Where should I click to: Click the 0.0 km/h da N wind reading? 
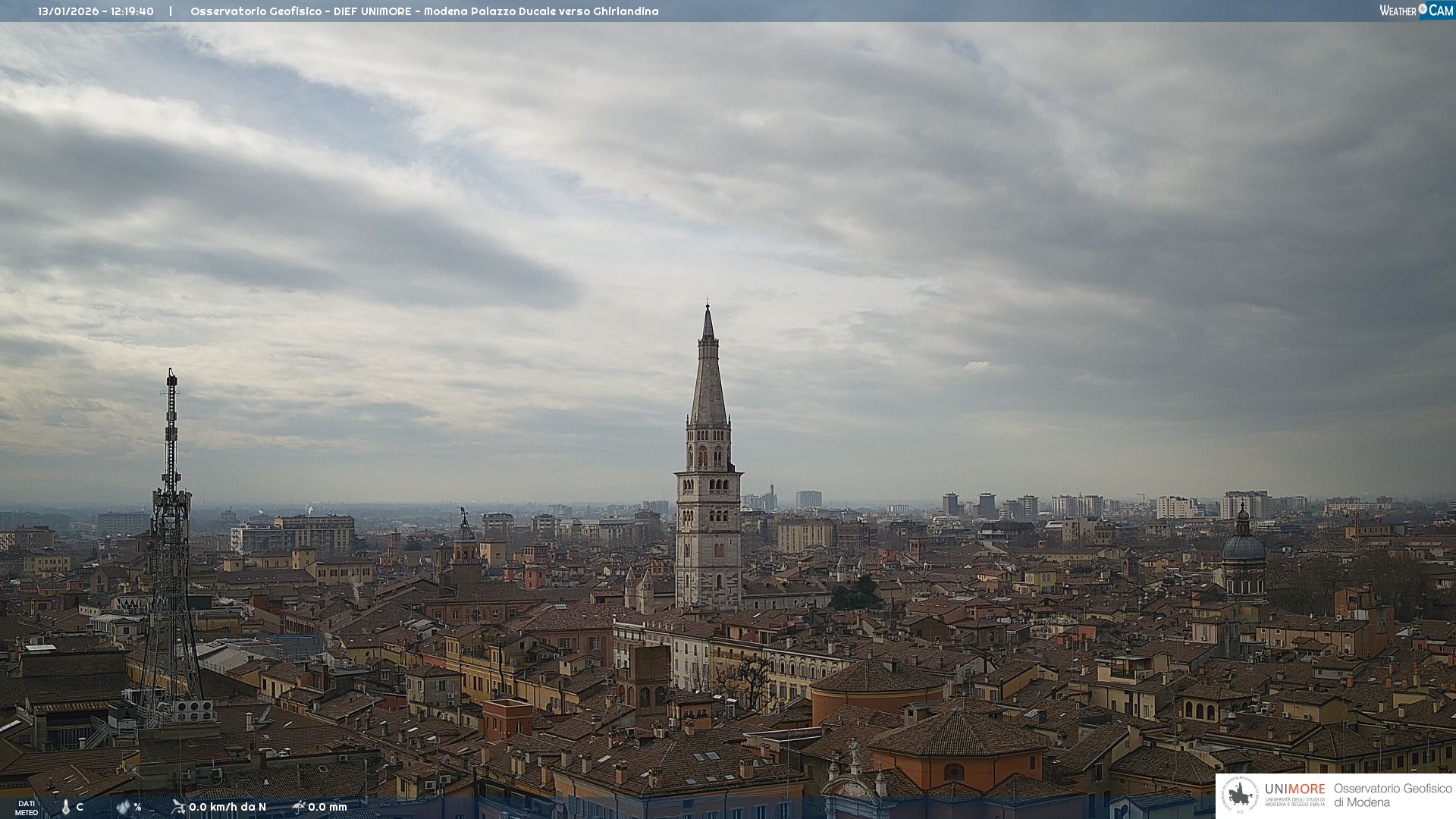coord(227,807)
